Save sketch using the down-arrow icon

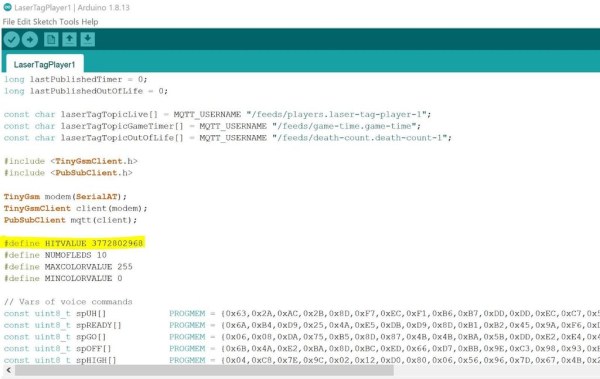88,39
